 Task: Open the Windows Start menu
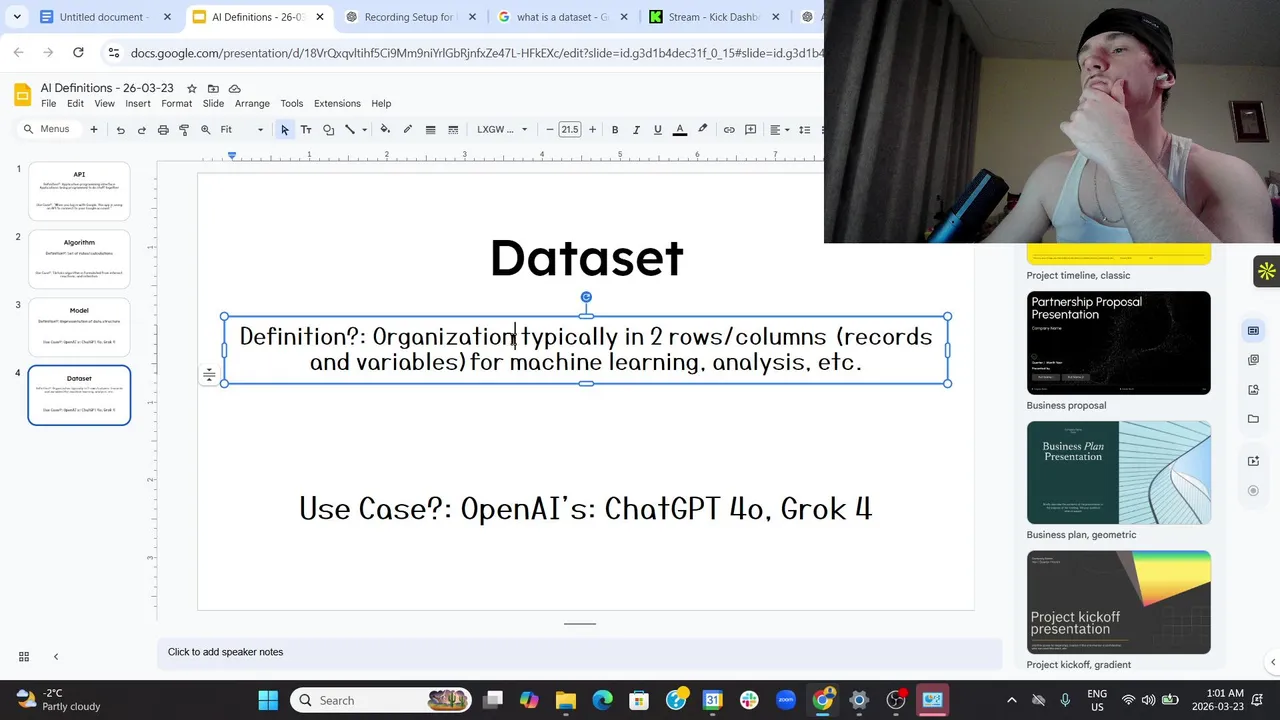pos(268,700)
